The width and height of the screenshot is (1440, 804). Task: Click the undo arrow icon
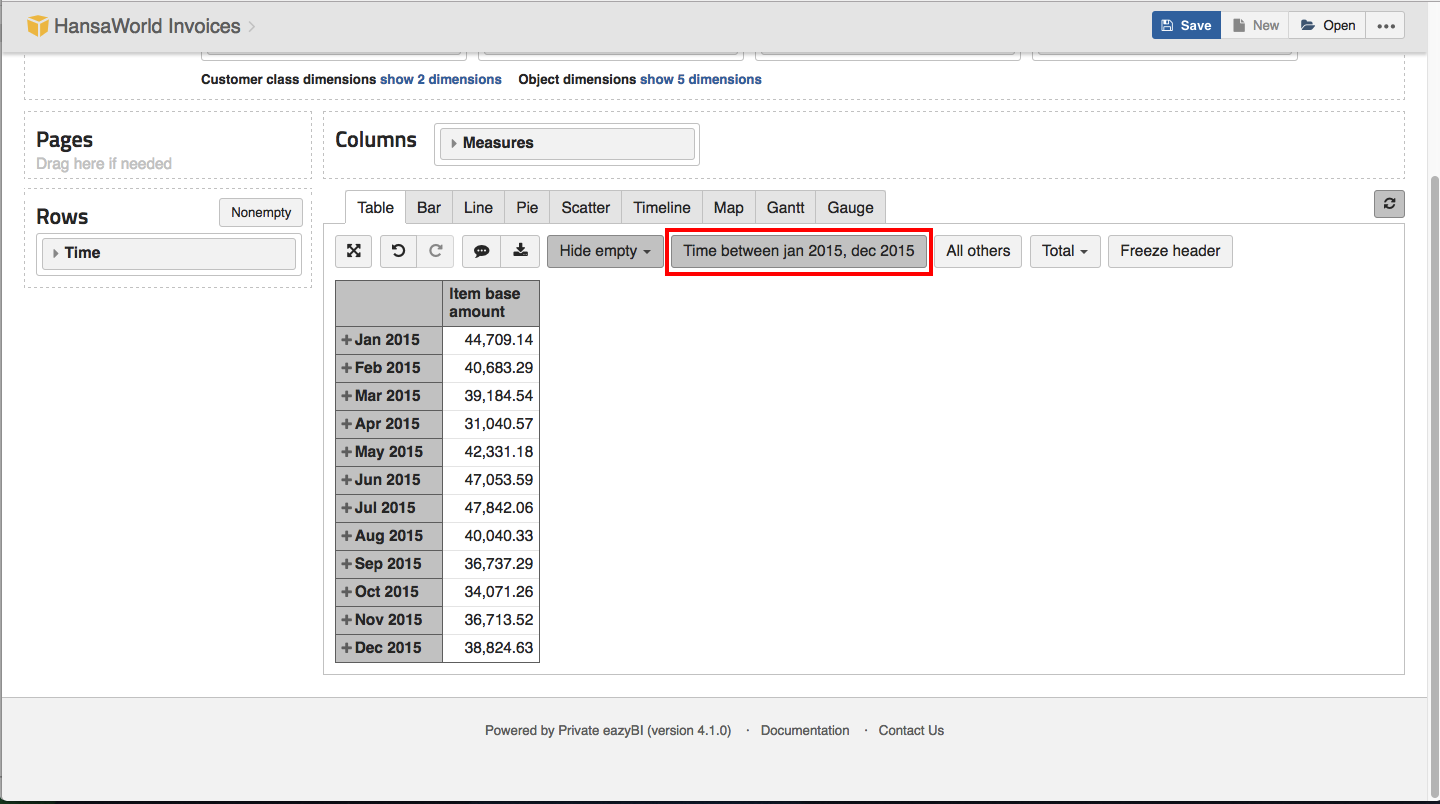(398, 251)
